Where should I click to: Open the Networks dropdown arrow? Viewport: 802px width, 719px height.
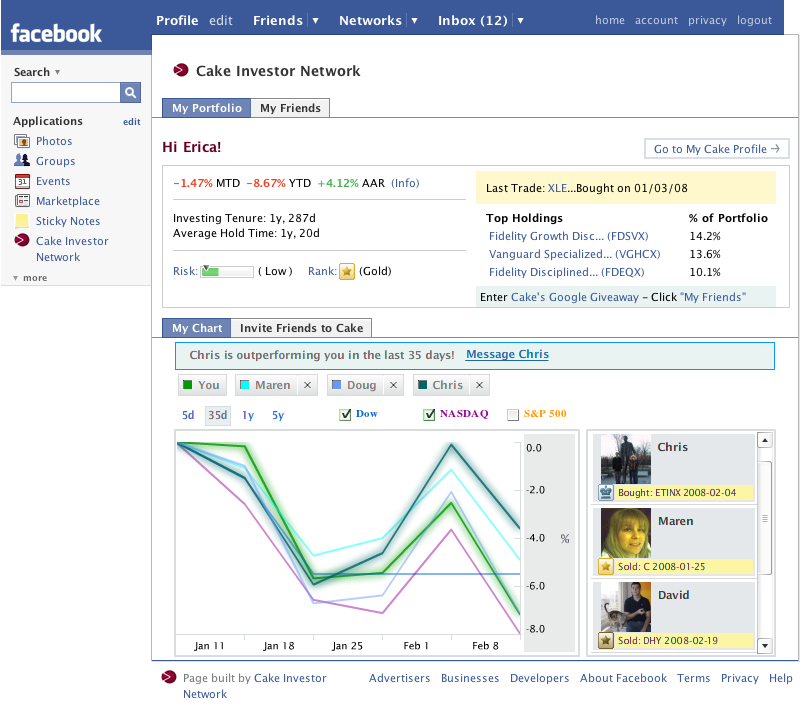(x=414, y=20)
